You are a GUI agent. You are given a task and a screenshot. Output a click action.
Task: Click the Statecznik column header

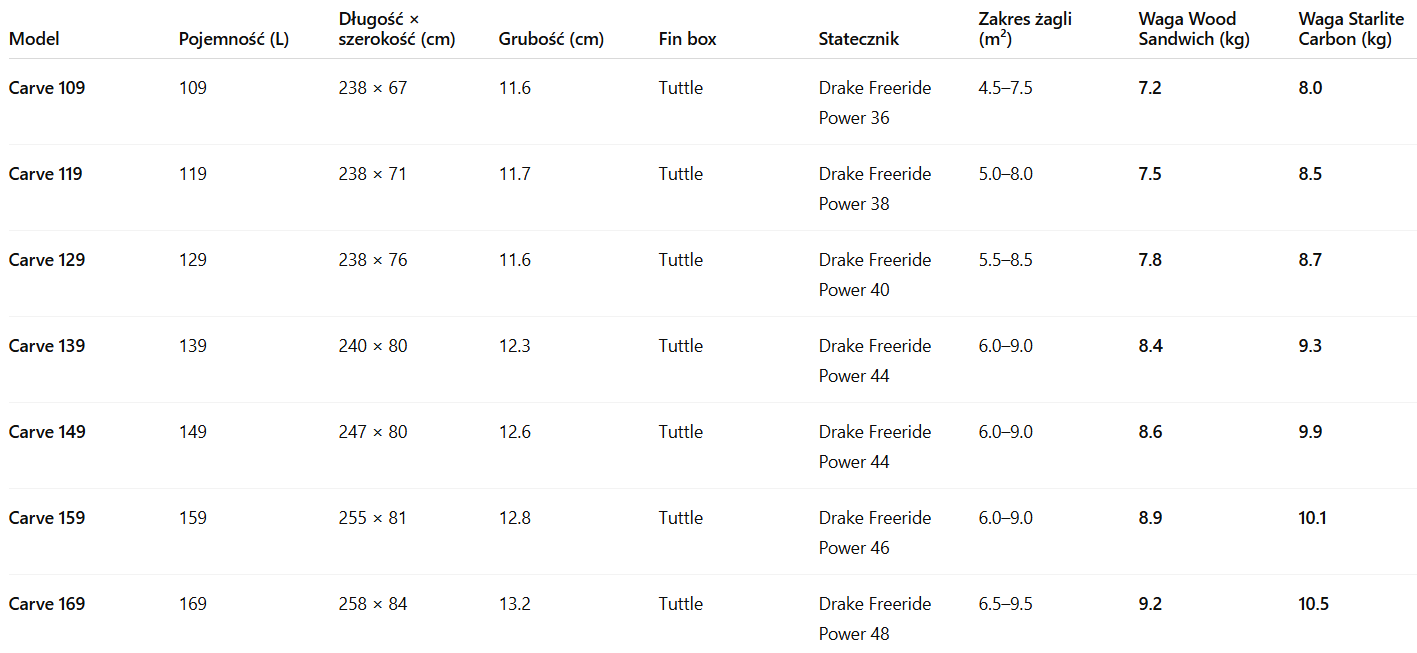pos(858,39)
